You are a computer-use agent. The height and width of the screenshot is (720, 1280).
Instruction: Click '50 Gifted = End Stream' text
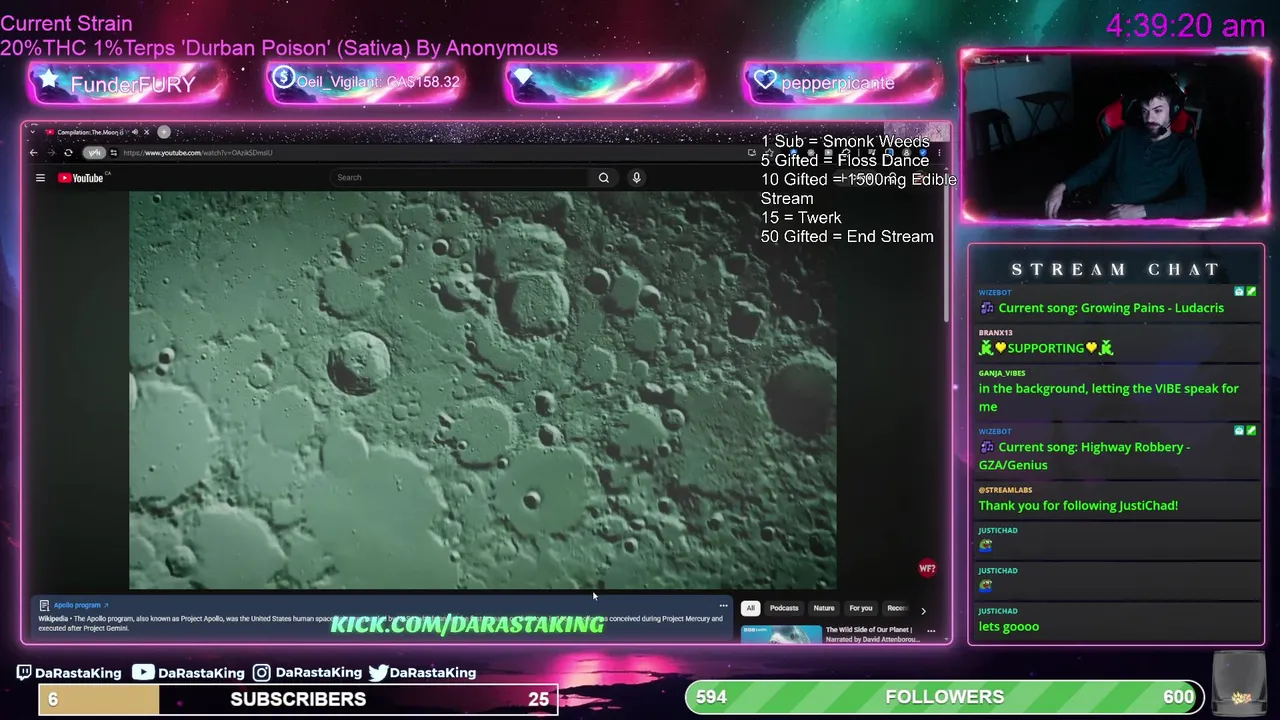847,237
